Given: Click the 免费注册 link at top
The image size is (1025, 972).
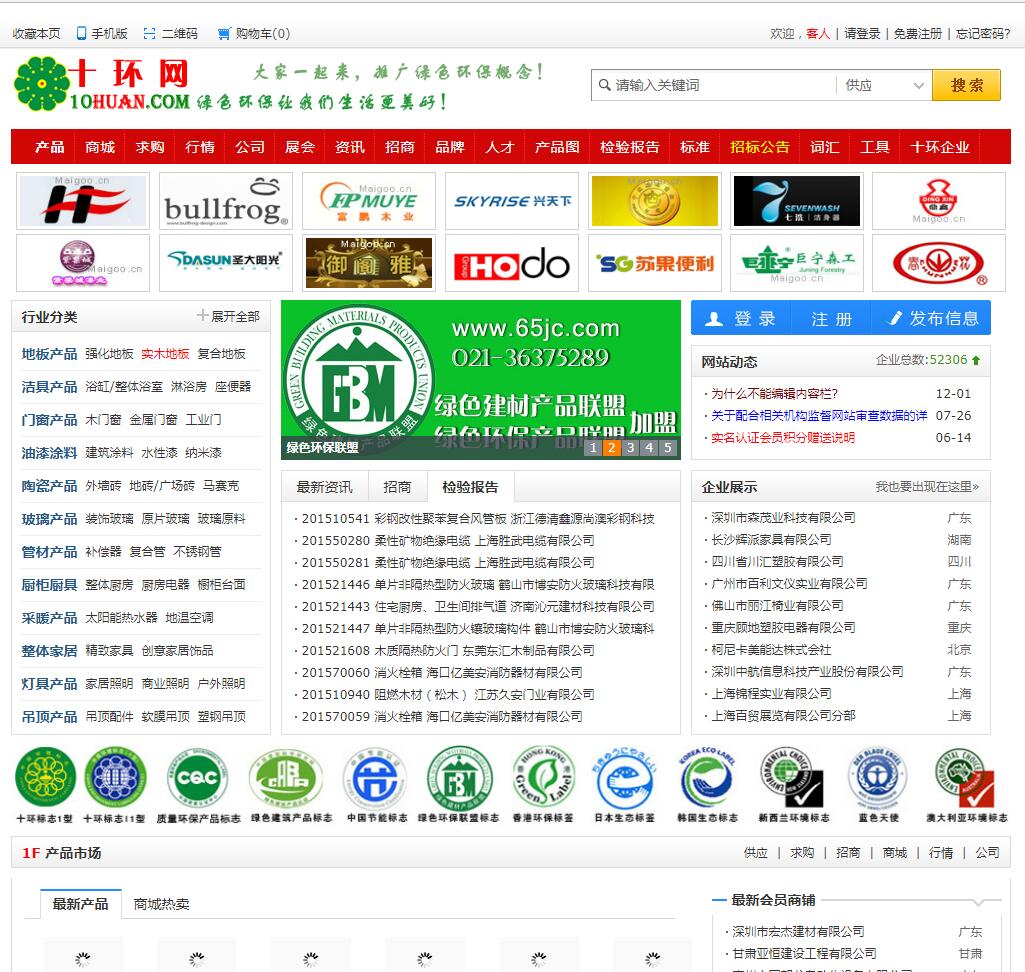Looking at the screenshot, I should [x=918, y=33].
